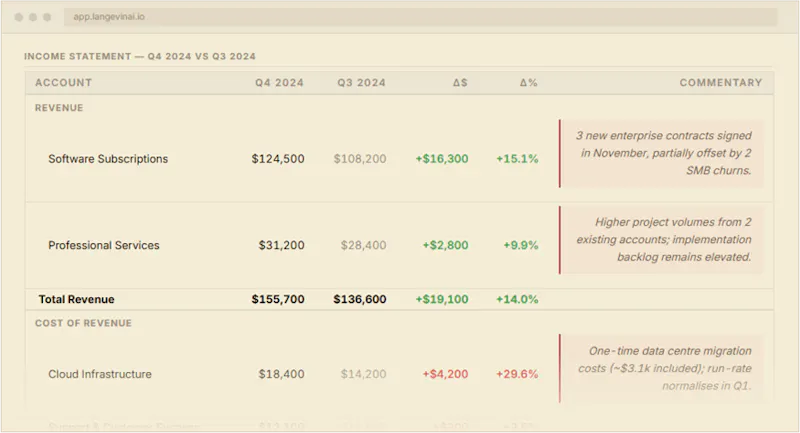Click the first window control dot
The width and height of the screenshot is (800, 433).
[19, 17]
